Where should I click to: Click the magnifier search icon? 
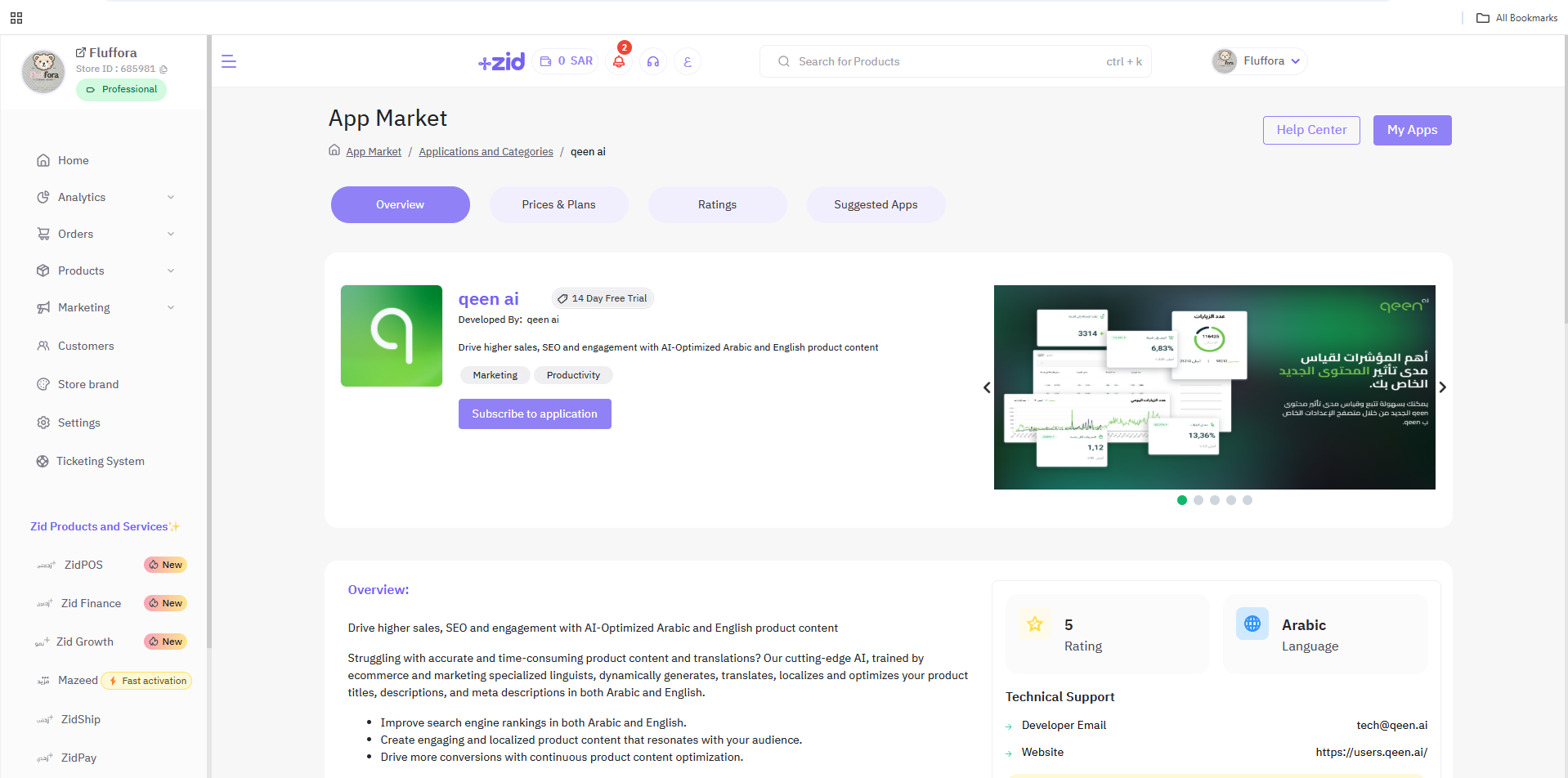pyautogui.click(x=784, y=61)
